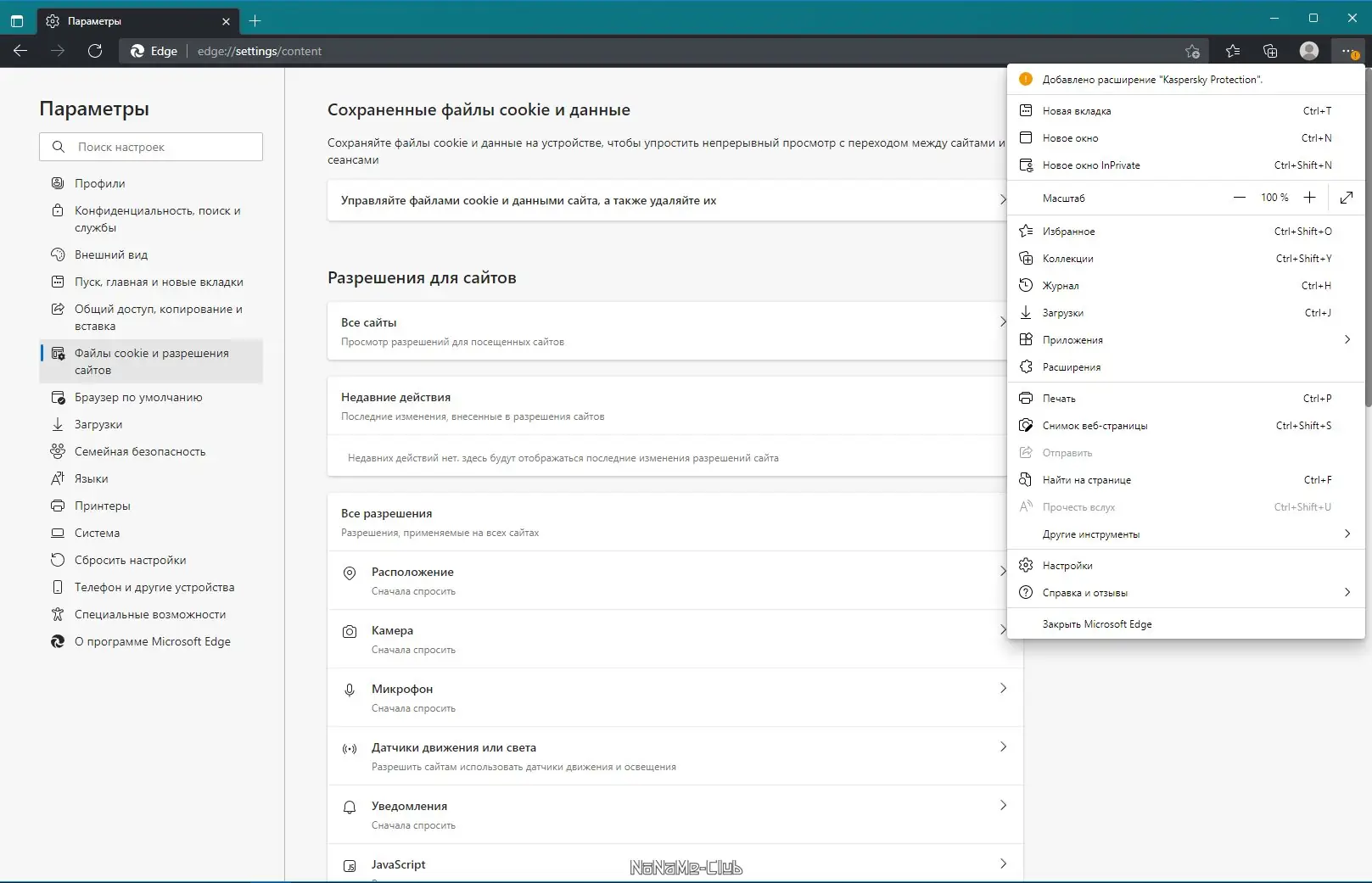Click the Найти на странице search icon
This screenshot has height=883, width=1372.
point(1026,479)
